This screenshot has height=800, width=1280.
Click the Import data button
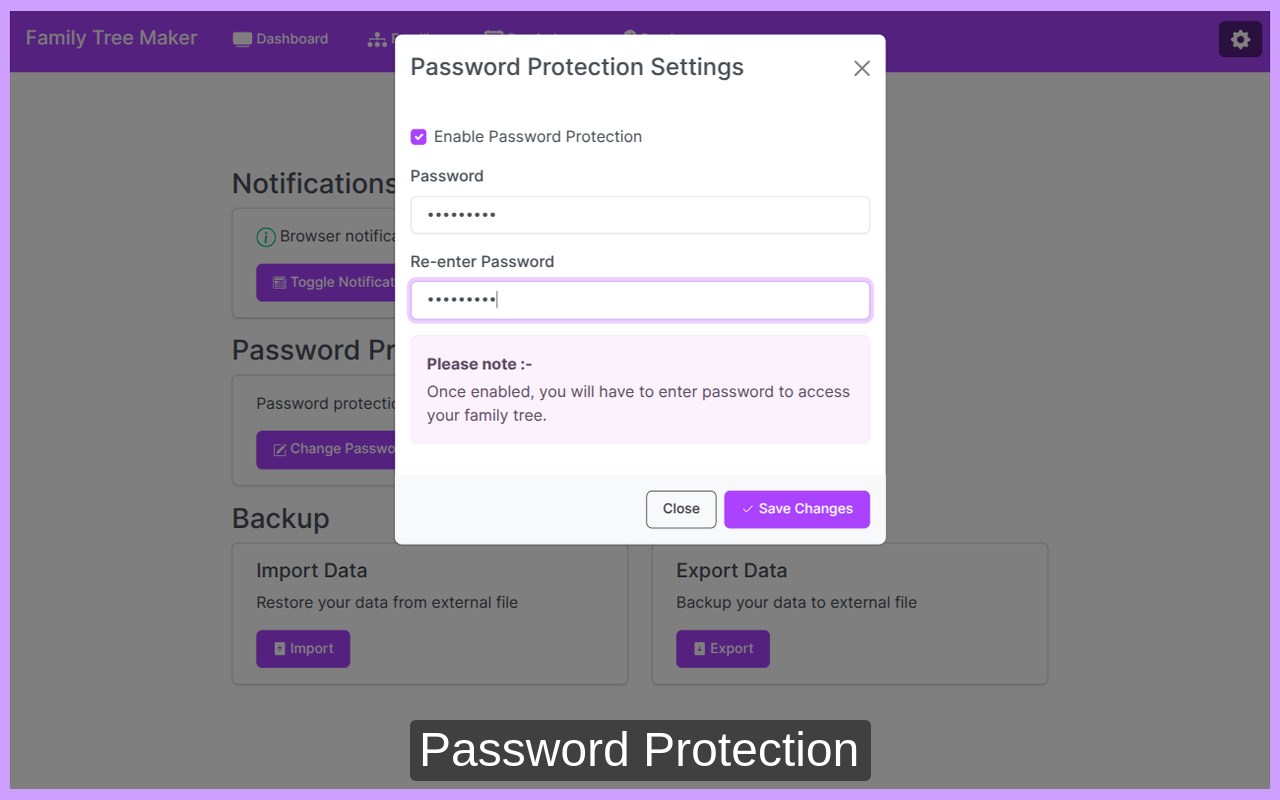303,649
